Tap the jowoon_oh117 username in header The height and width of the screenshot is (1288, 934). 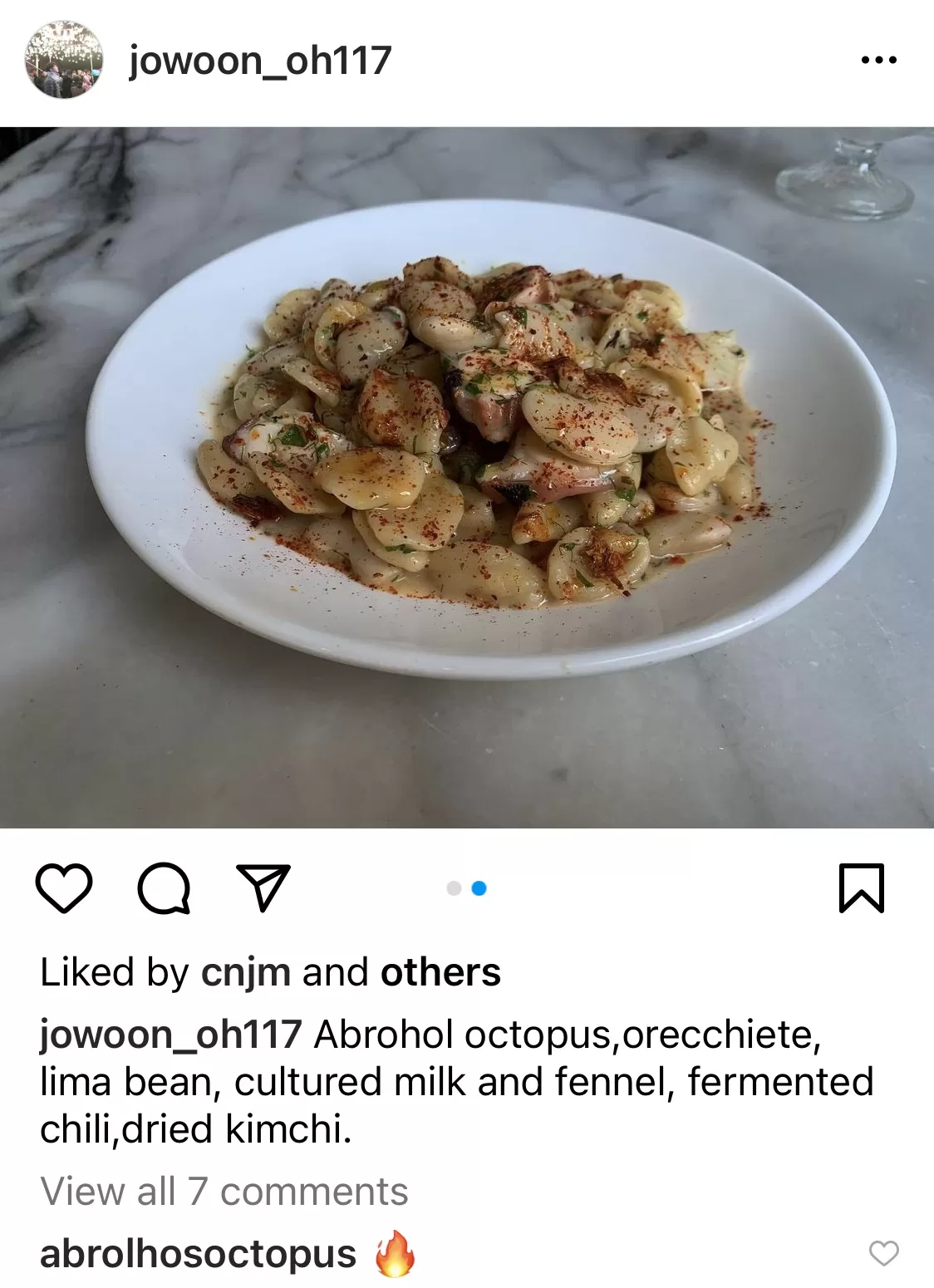point(260,61)
